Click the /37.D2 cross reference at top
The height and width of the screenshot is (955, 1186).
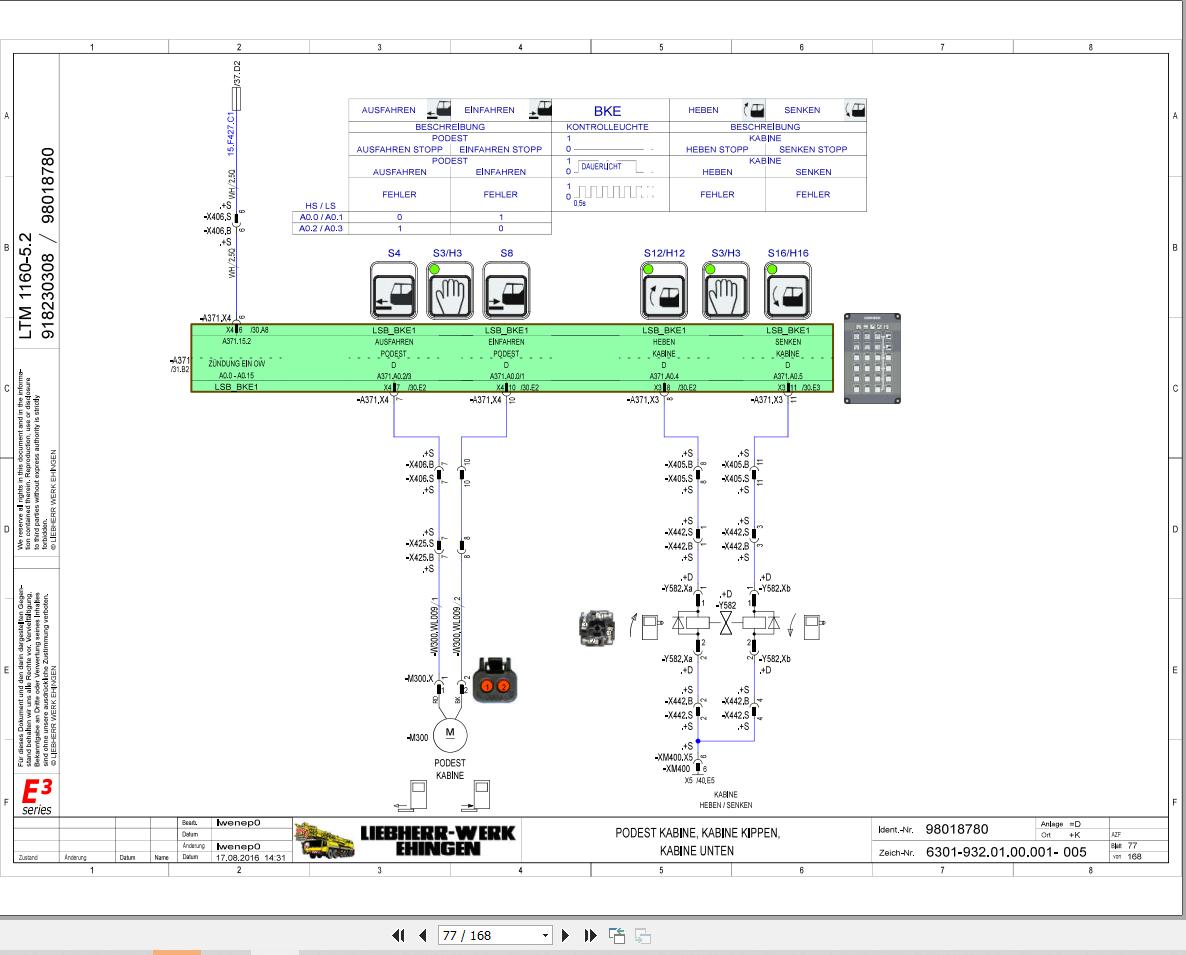(237, 73)
